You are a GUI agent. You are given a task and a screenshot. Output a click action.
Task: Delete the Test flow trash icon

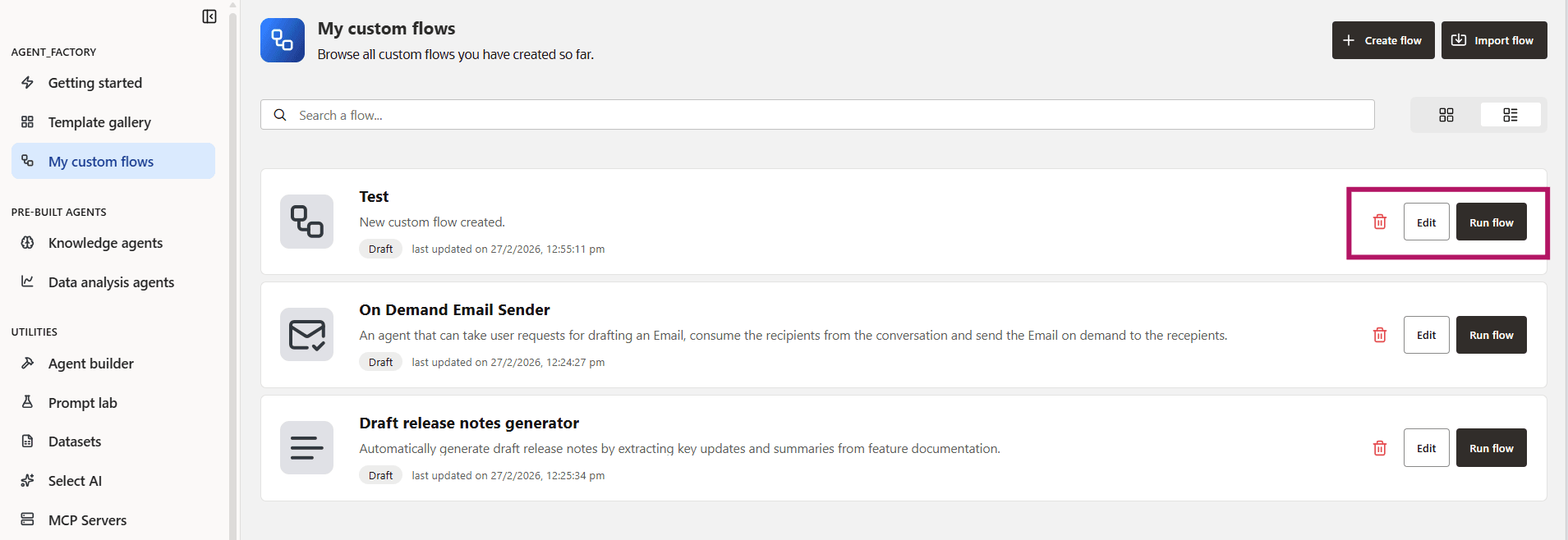[1380, 222]
